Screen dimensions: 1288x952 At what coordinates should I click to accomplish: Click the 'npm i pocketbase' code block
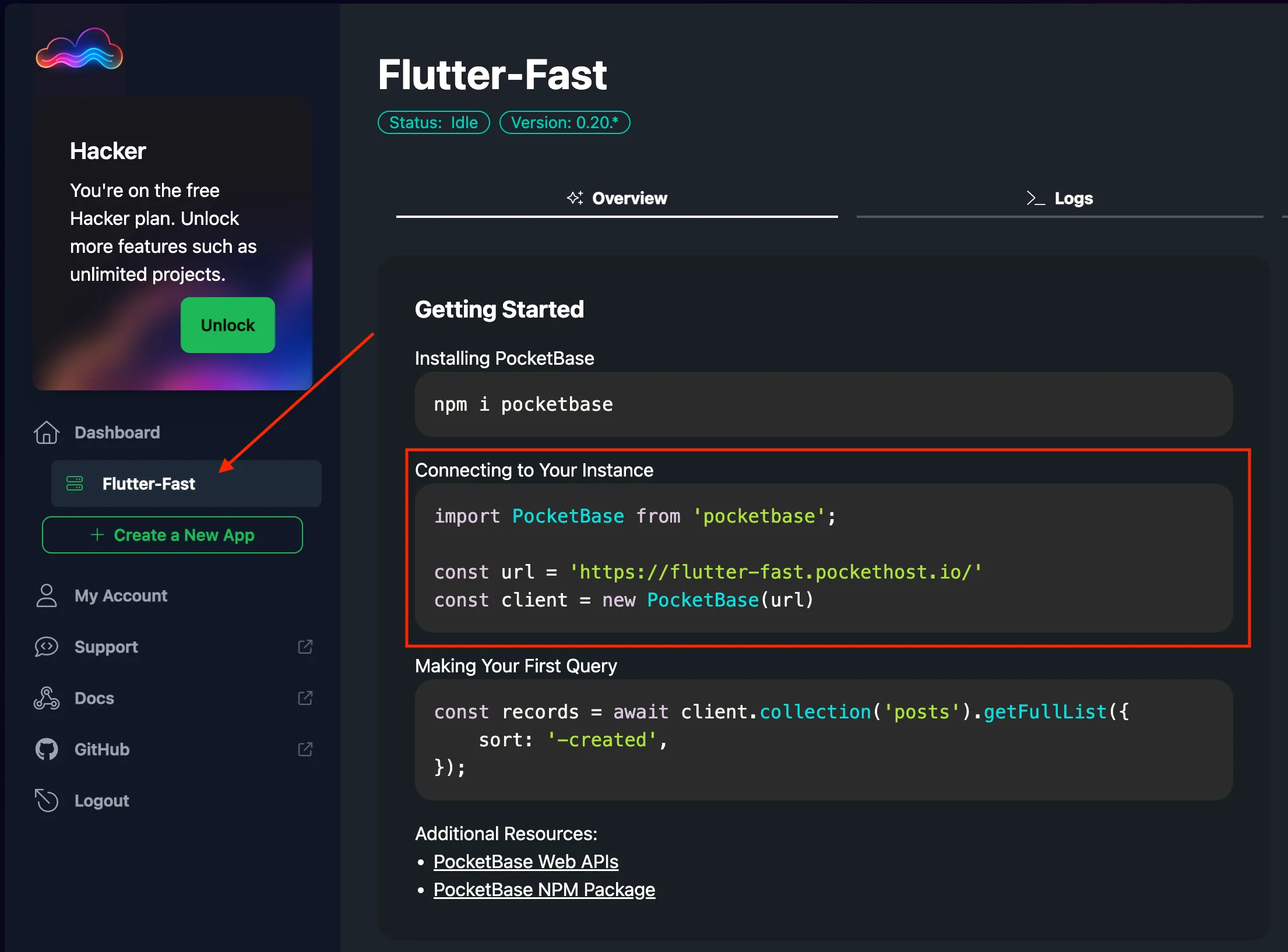[824, 404]
